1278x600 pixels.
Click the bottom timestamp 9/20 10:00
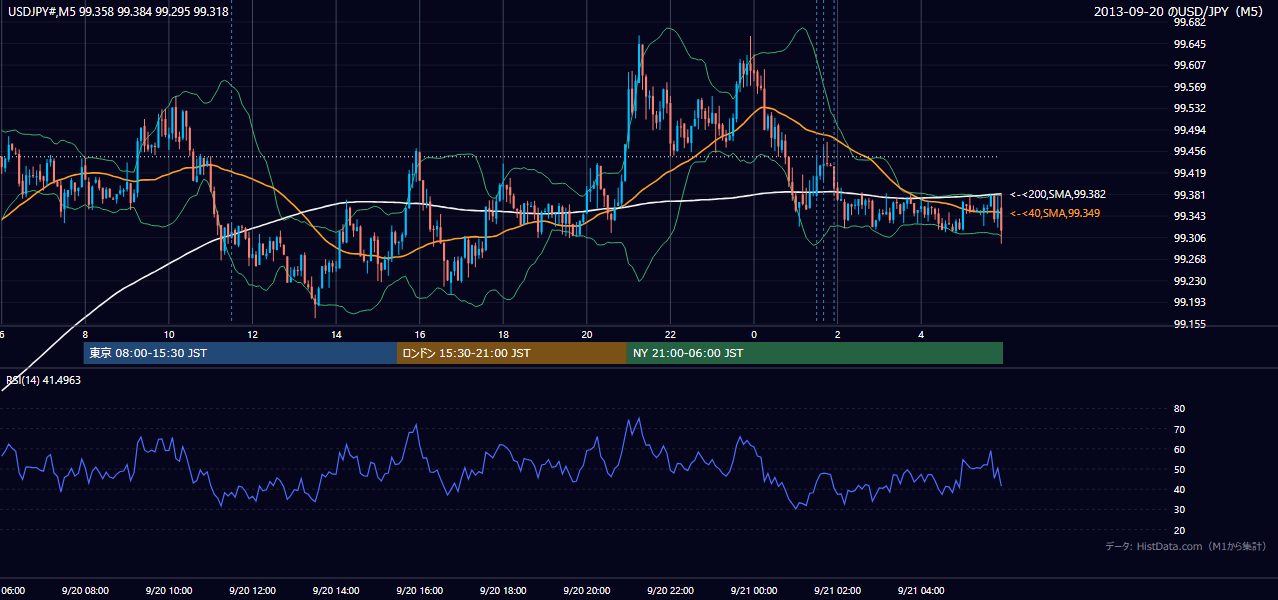(x=169, y=591)
